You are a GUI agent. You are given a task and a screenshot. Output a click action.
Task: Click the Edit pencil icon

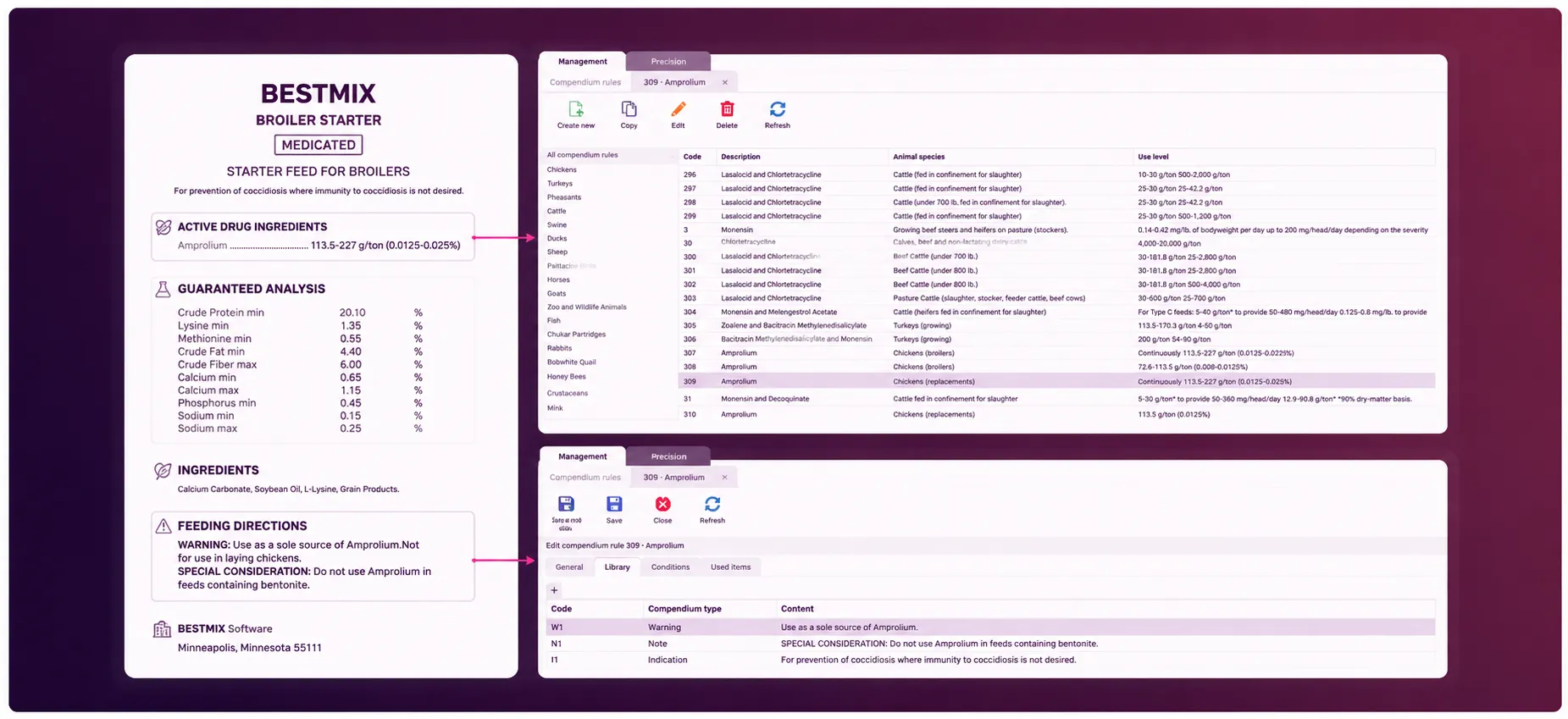678,109
